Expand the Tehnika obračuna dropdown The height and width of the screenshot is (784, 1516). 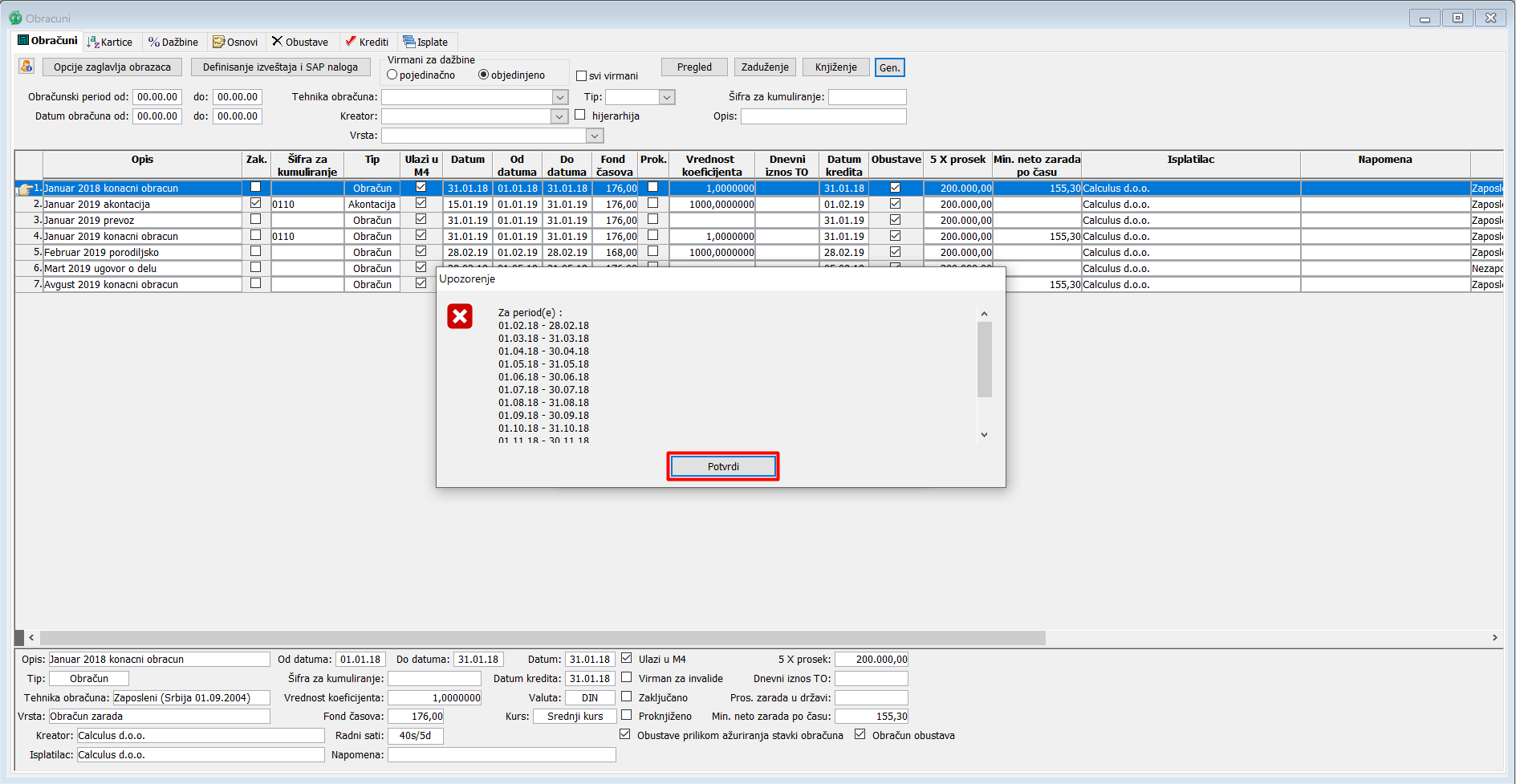560,97
